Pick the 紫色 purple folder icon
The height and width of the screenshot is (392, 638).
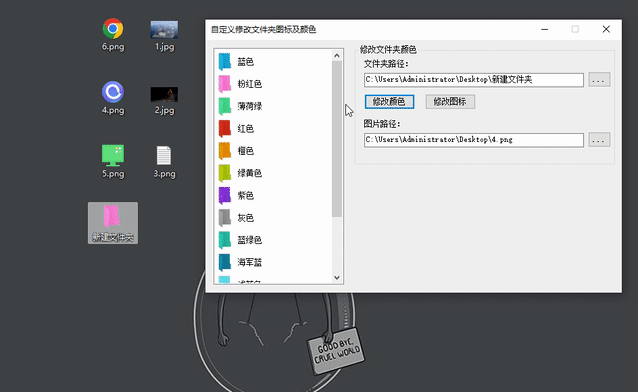(x=225, y=195)
